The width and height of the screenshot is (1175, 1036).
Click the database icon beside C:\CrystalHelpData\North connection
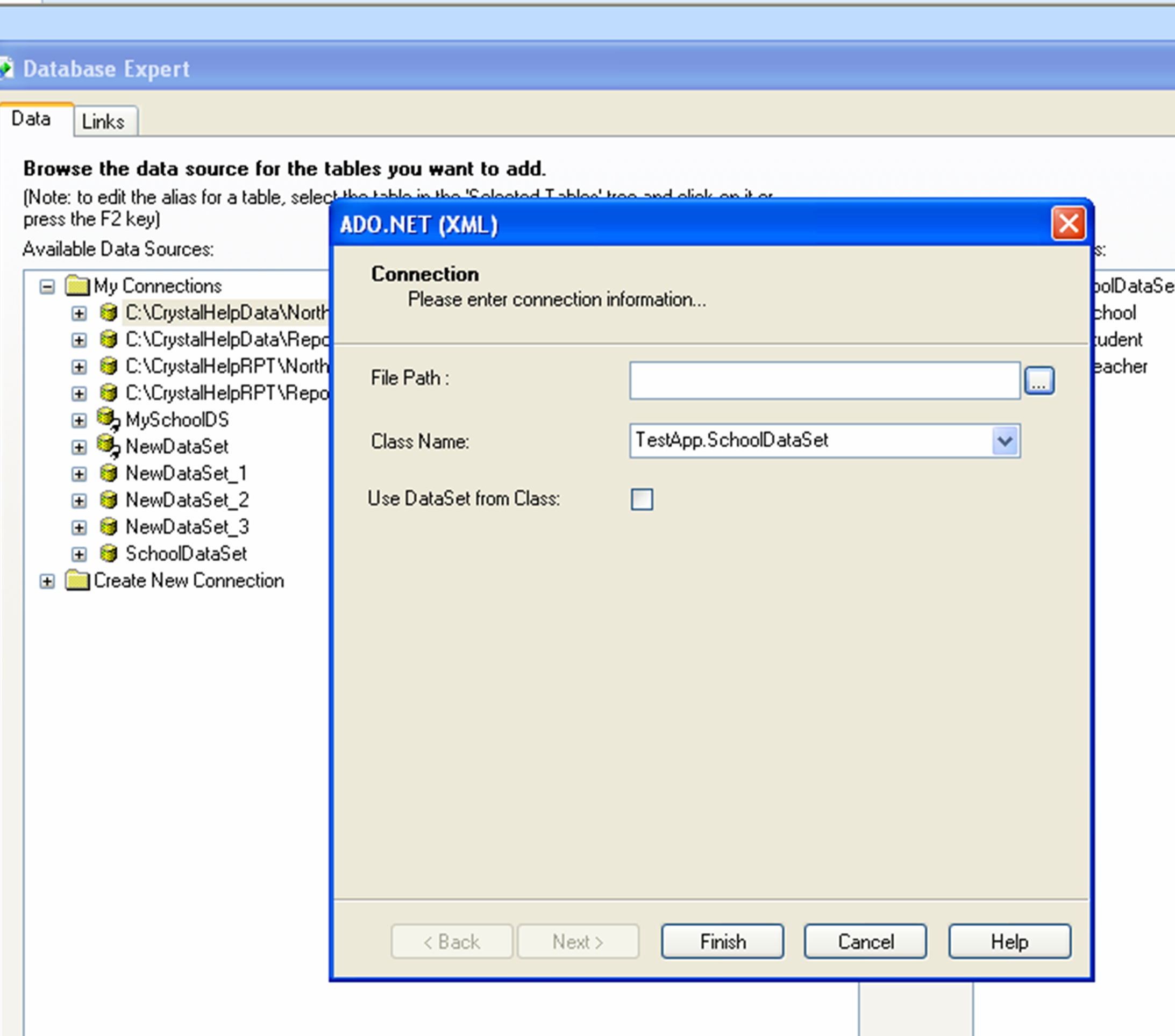[109, 313]
